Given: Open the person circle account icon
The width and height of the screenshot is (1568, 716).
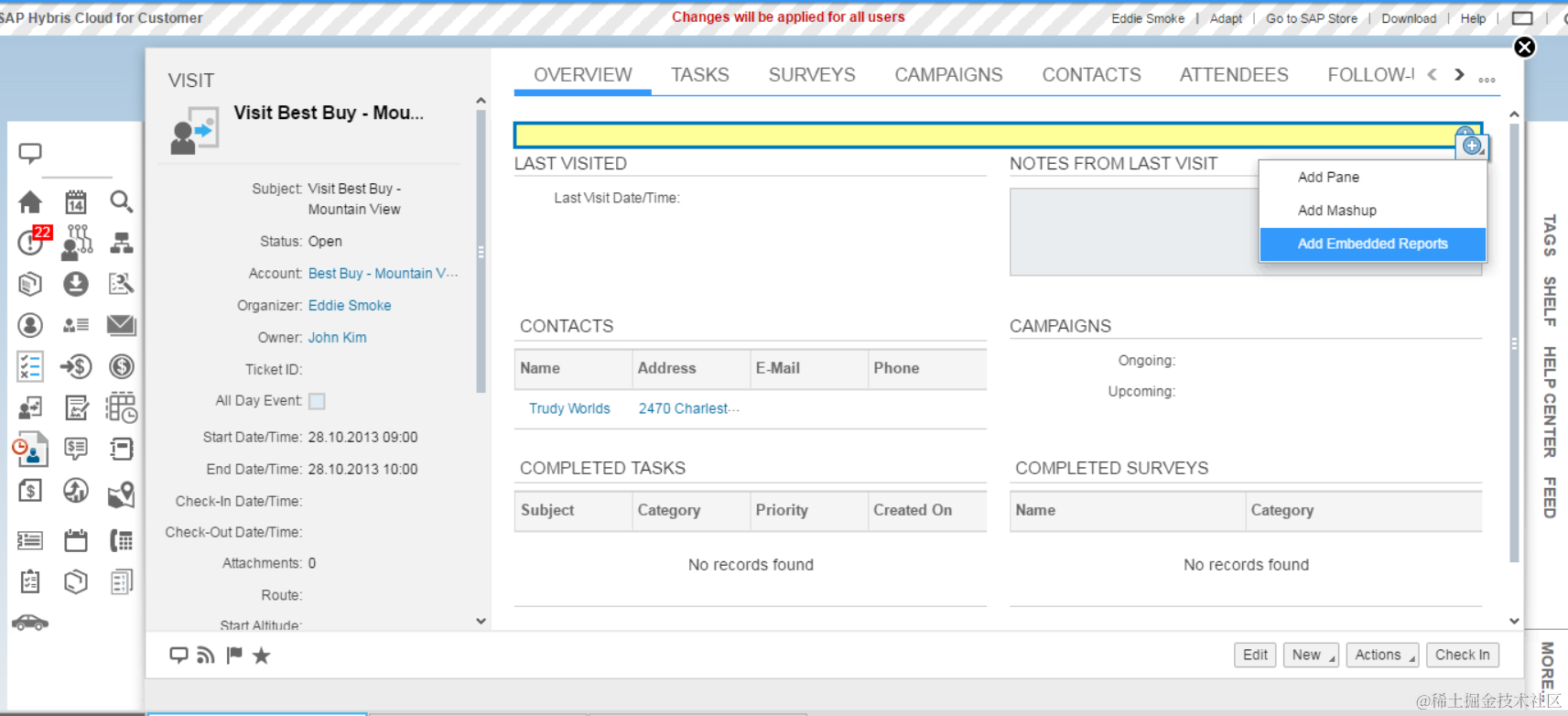Looking at the screenshot, I should tap(30, 325).
